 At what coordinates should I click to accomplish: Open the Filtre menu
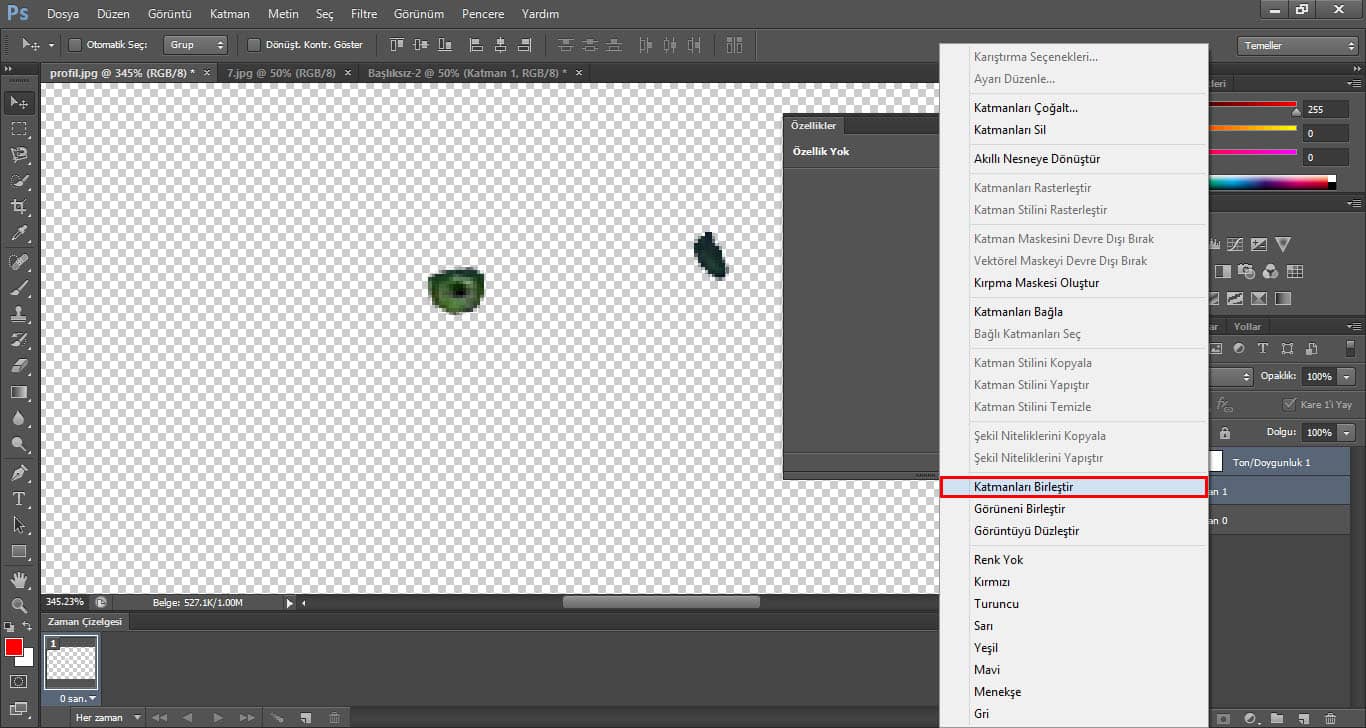pyautogui.click(x=364, y=14)
